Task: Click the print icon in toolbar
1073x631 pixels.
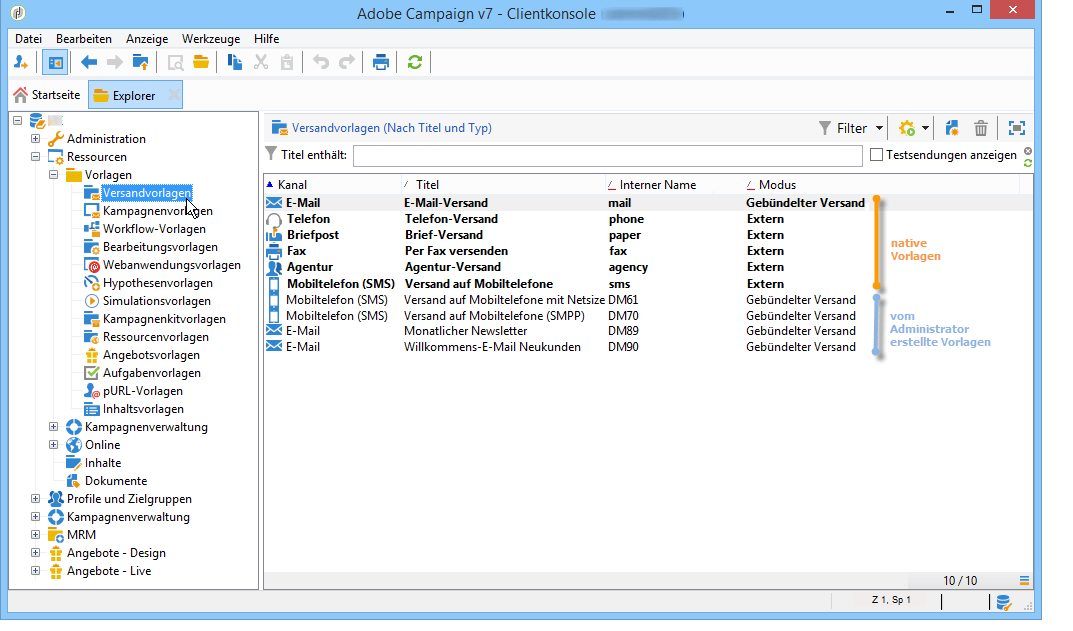Action: 380,62
